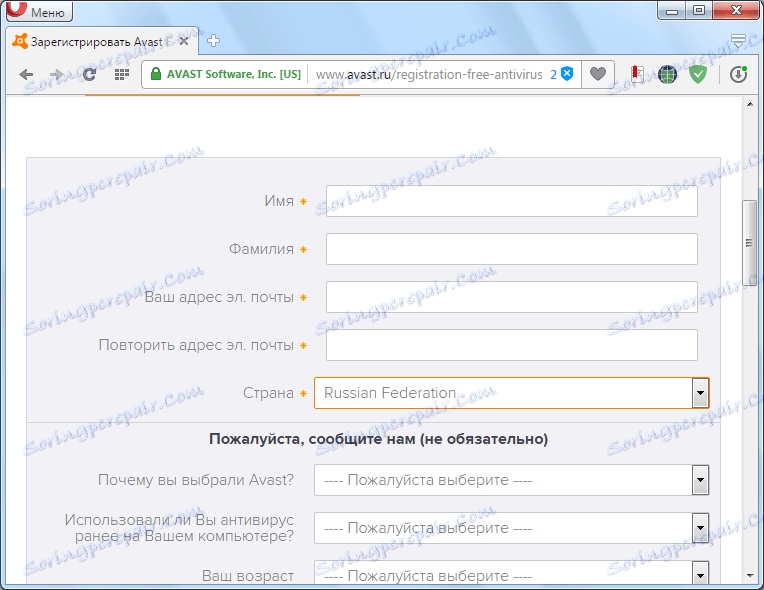Close the Зарегистрировать Avast tab
This screenshot has height=590, width=764.
tap(184, 41)
